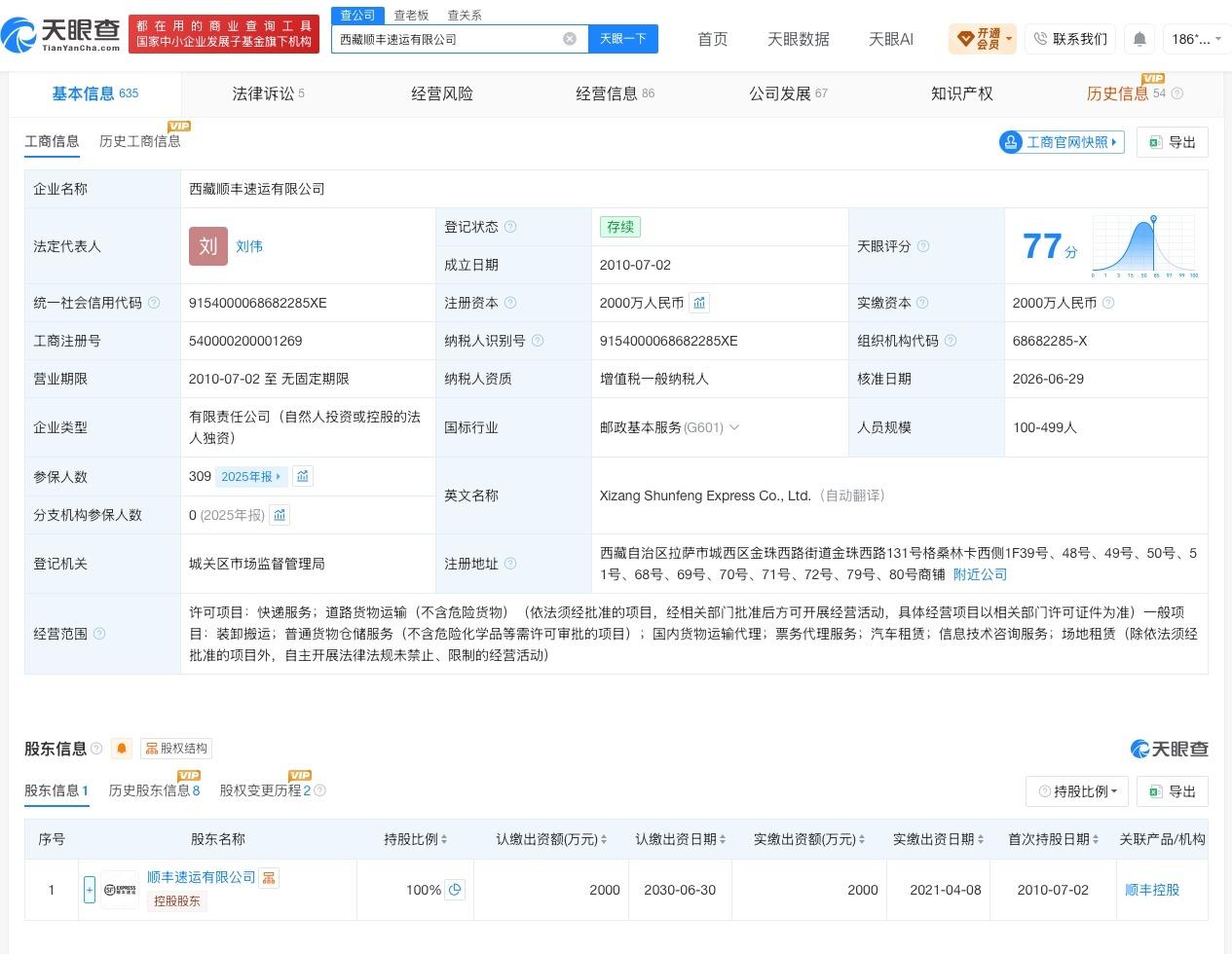Show help after 实缴资本 value 2000万人民币

point(1107,303)
